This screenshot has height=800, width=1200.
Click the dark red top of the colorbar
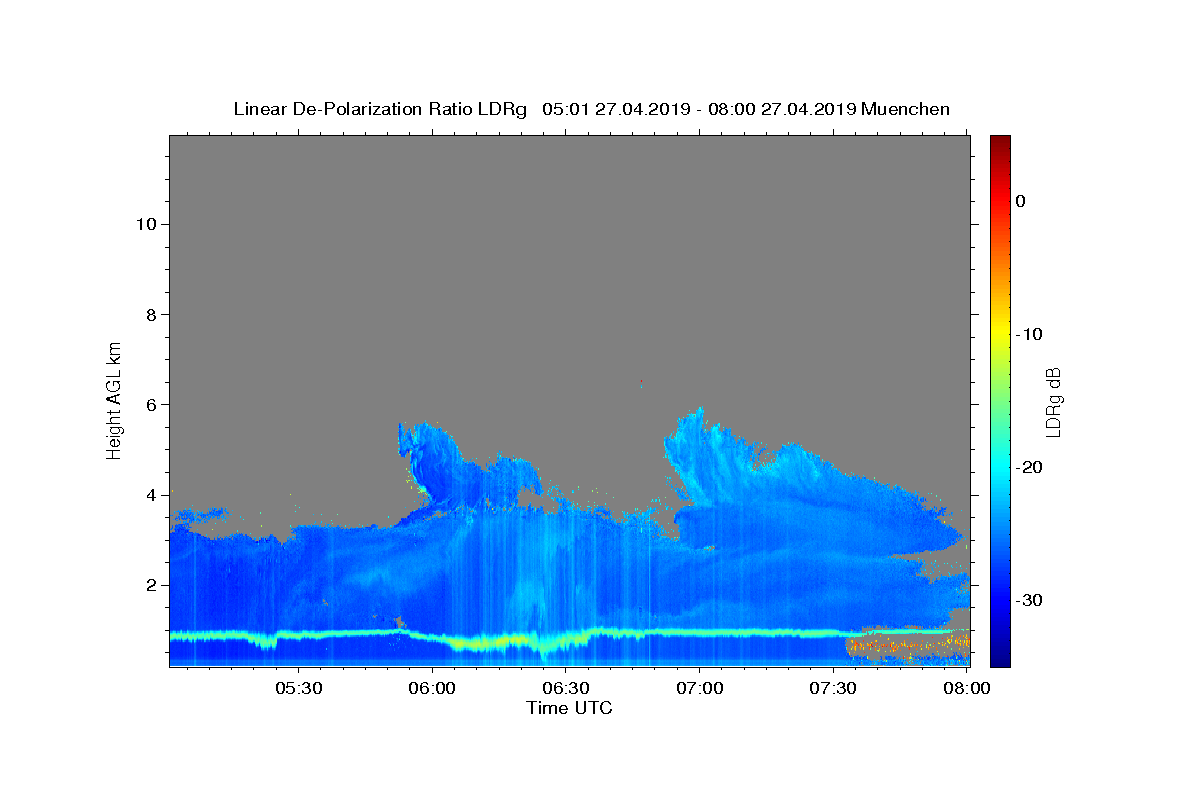coord(1000,142)
